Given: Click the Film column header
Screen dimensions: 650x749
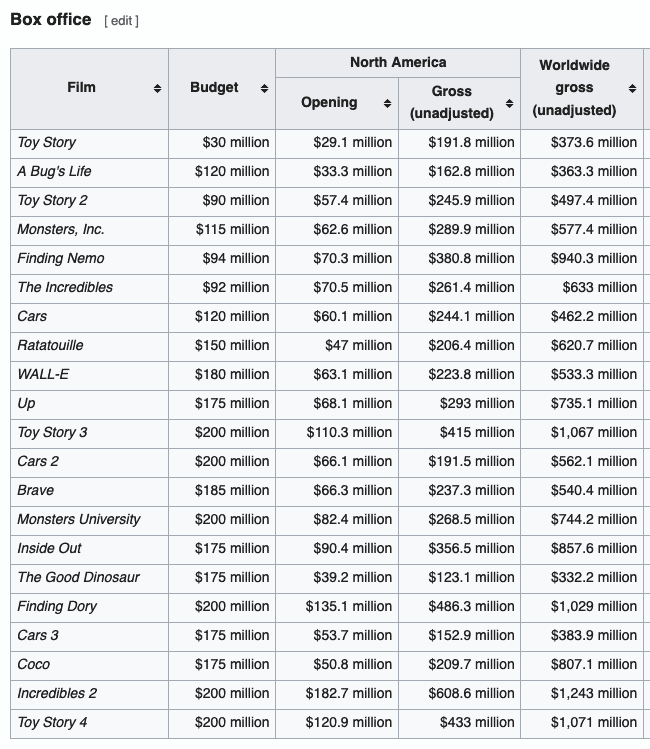Looking at the screenshot, I should [81, 88].
